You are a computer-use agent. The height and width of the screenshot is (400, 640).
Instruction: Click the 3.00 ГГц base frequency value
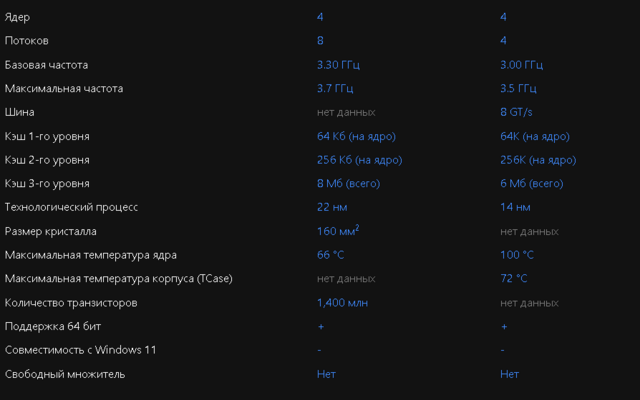point(521,65)
